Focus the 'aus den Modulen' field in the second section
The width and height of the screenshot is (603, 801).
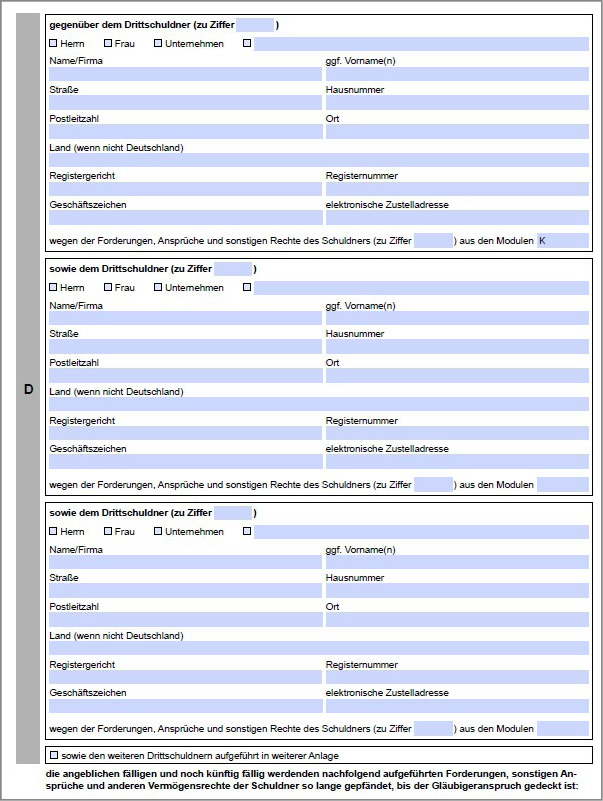pyautogui.click(x=562, y=485)
